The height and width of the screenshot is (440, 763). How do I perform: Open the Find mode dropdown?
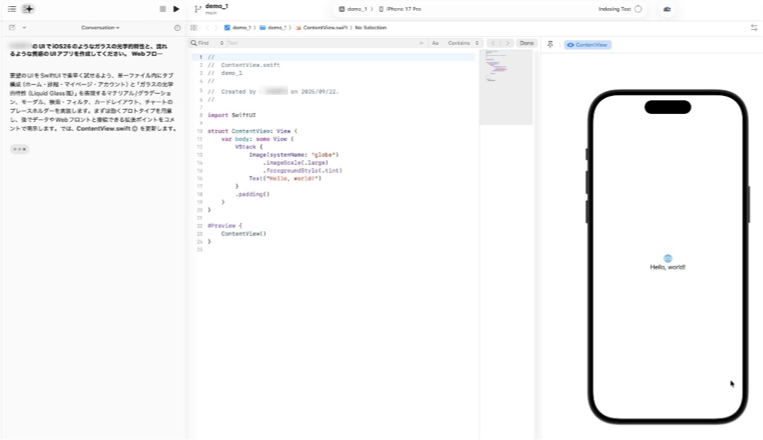(205, 44)
